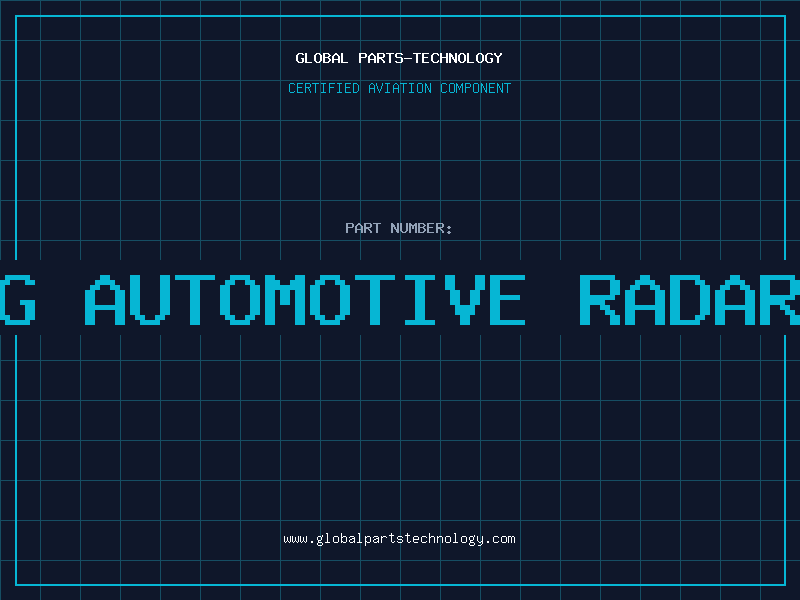Click the word PART above the banner
The height and width of the screenshot is (600, 800).
pyautogui.click(x=363, y=228)
